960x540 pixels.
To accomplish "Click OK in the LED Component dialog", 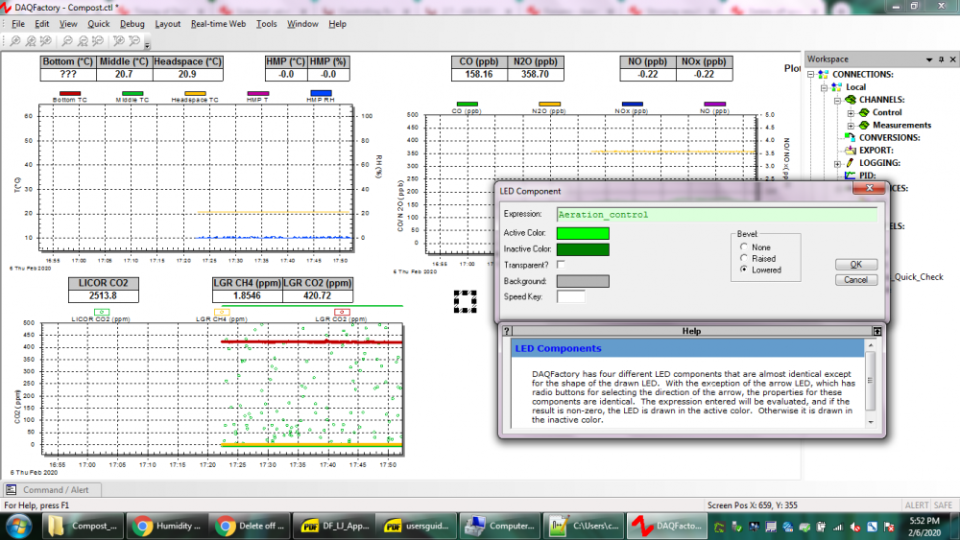I will (x=856, y=264).
